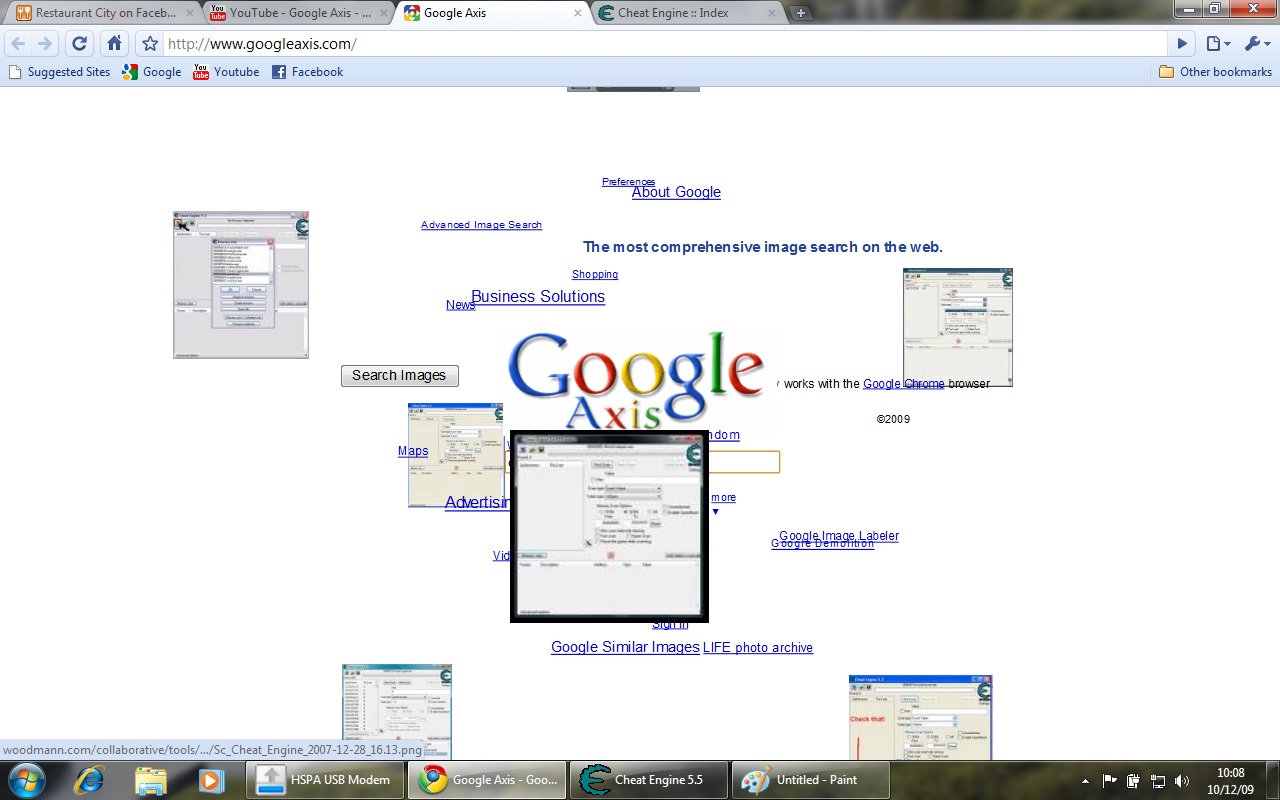Launch Internet Explorer from the taskbar
Screen dimensions: 1280x800
click(89, 780)
